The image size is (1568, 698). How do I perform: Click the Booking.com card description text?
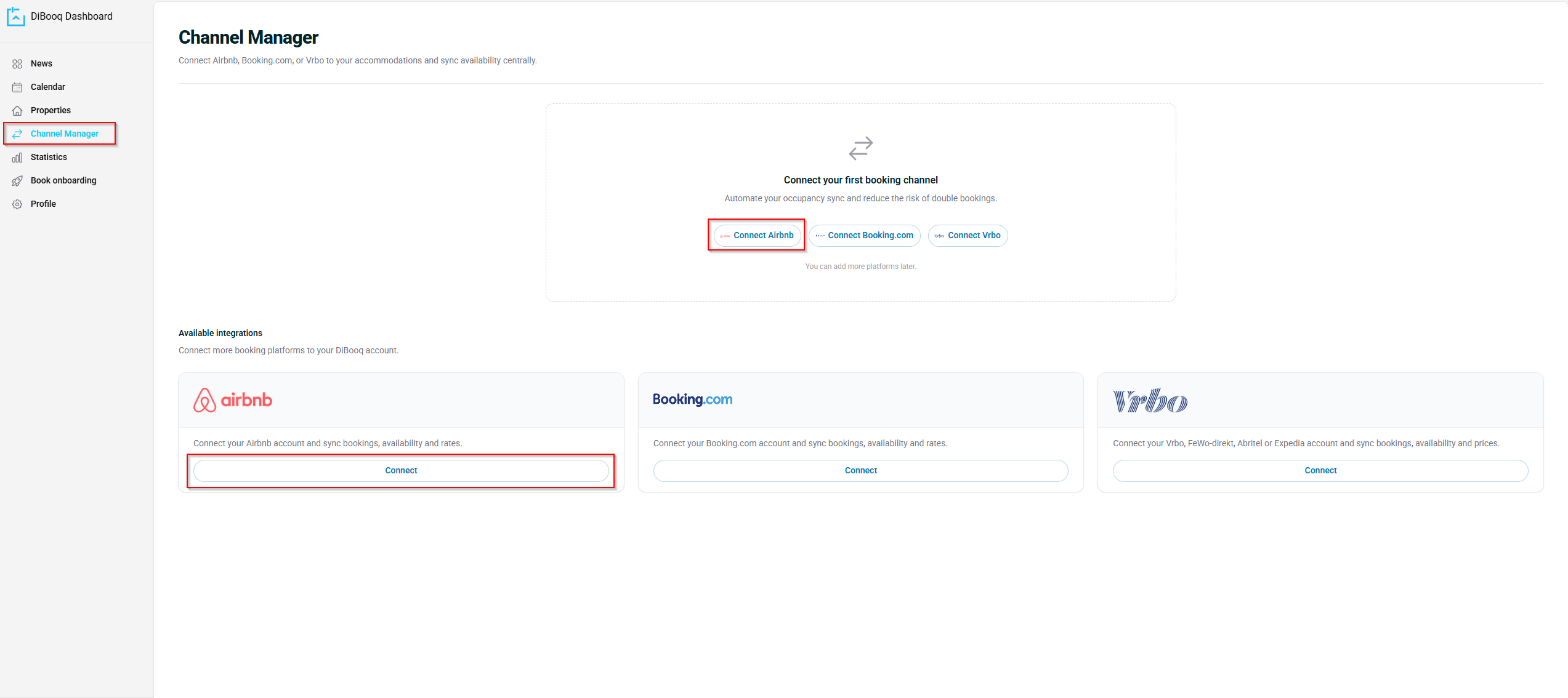(x=801, y=444)
